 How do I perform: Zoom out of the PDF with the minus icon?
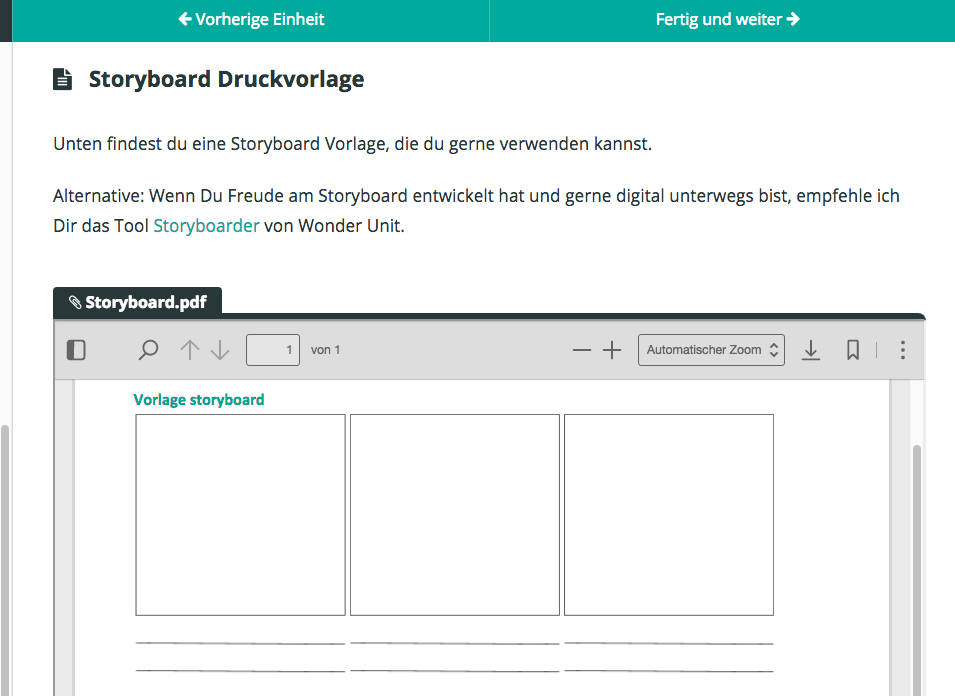point(581,350)
